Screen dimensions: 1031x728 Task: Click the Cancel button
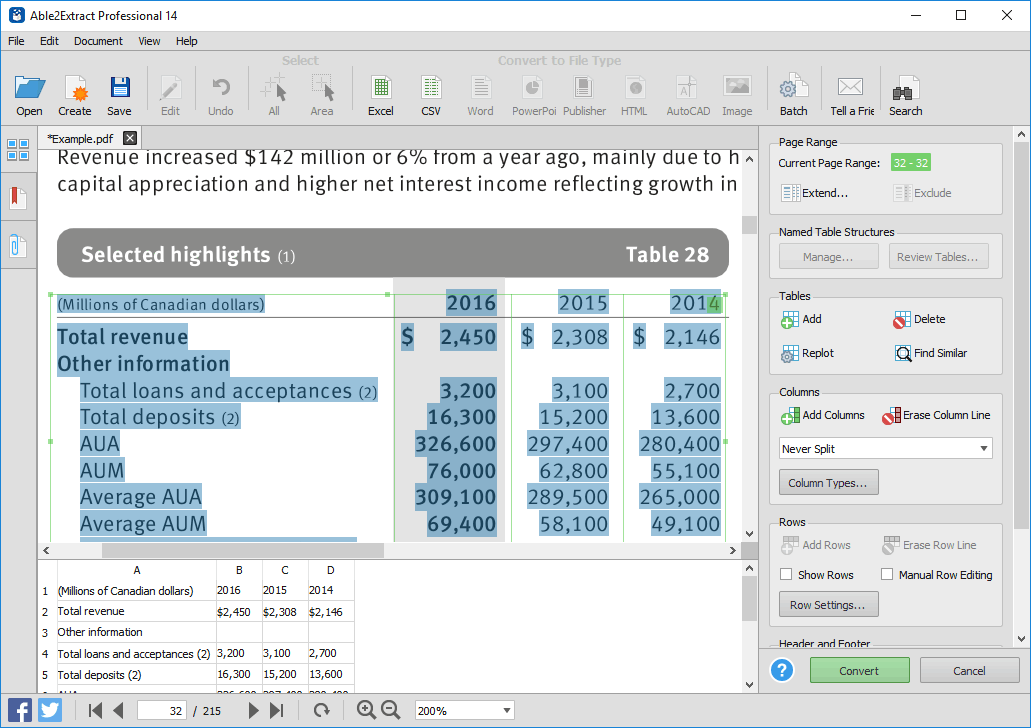click(969, 671)
